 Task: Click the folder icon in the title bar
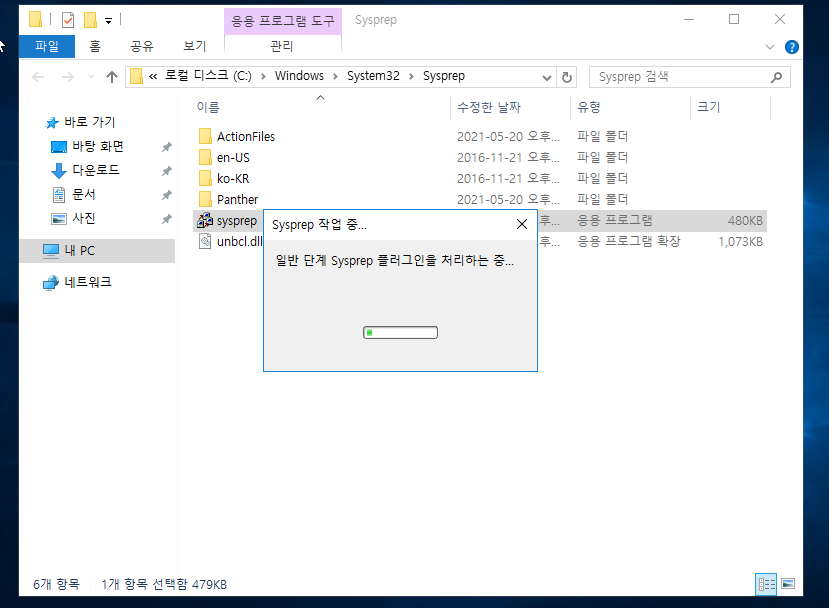pyautogui.click(x=35, y=20)
